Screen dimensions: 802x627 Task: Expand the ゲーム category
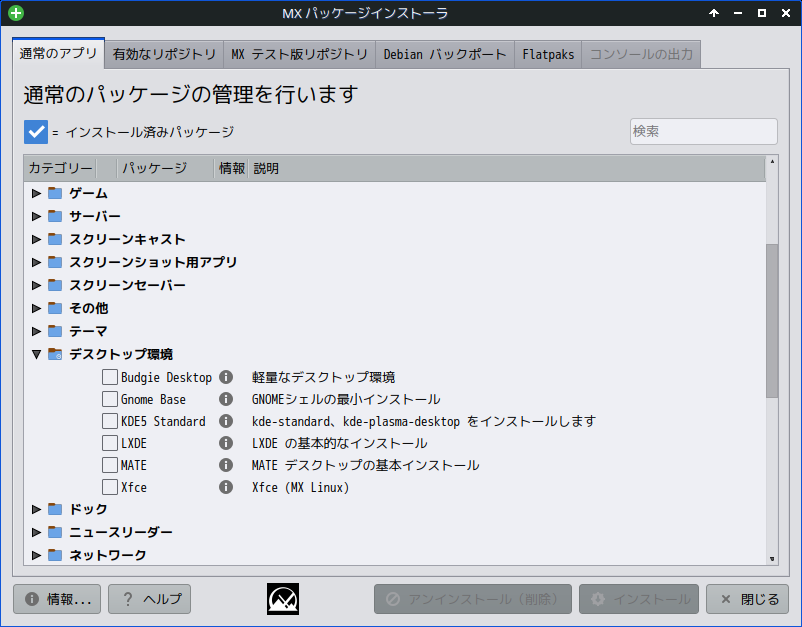36,193
